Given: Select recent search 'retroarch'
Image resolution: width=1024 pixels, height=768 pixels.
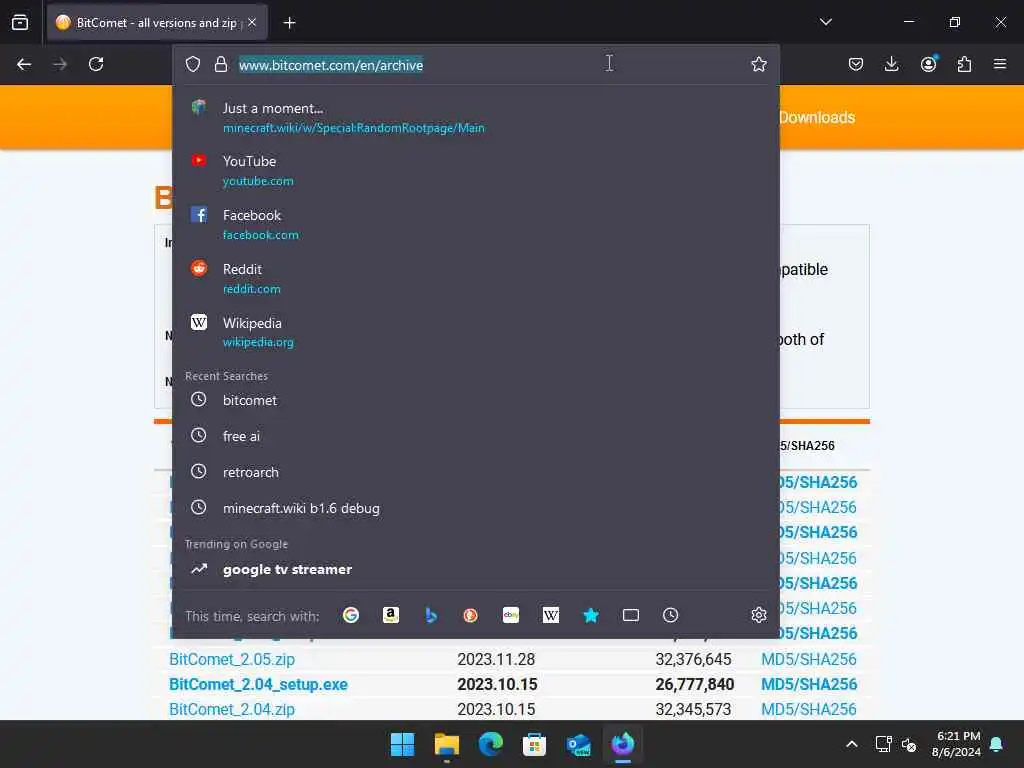Looking at the screenshot, I should pyautogui.click(x=475, y=472).
